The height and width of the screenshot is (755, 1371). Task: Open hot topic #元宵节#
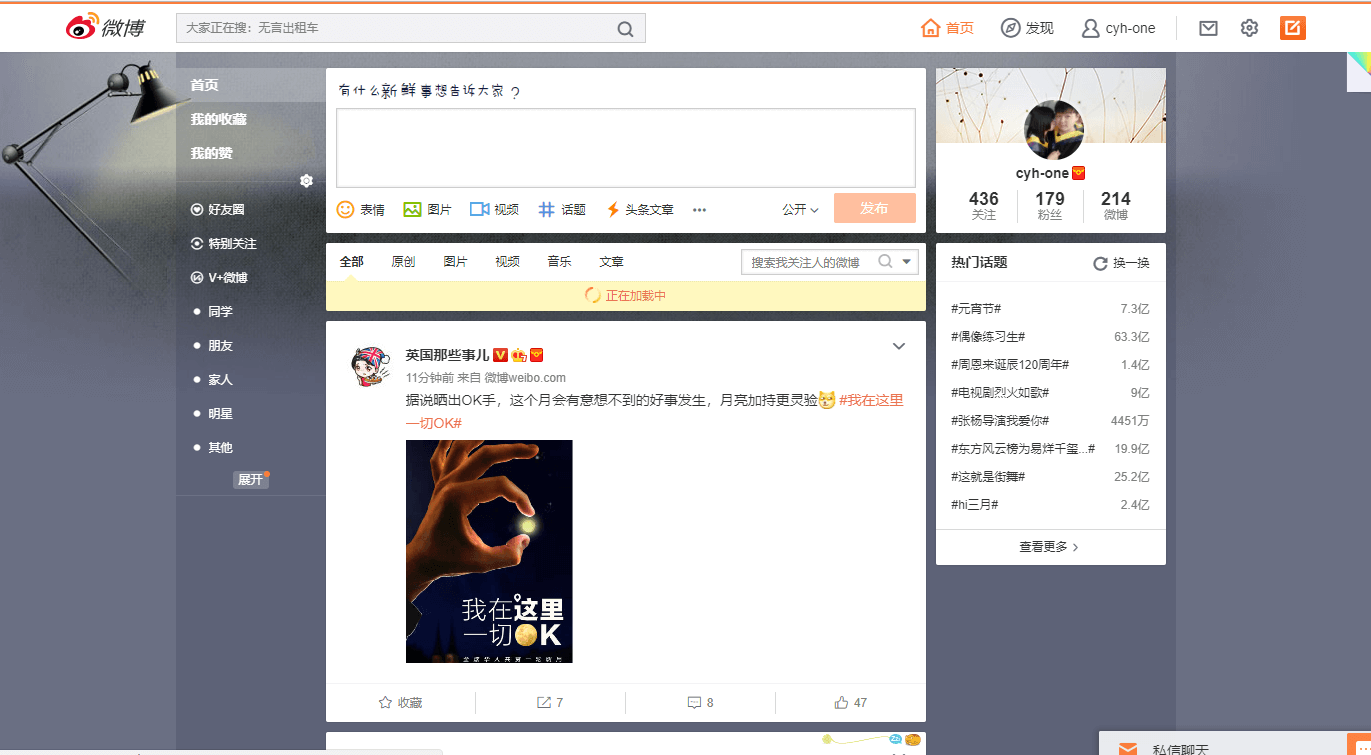[976, 309]
